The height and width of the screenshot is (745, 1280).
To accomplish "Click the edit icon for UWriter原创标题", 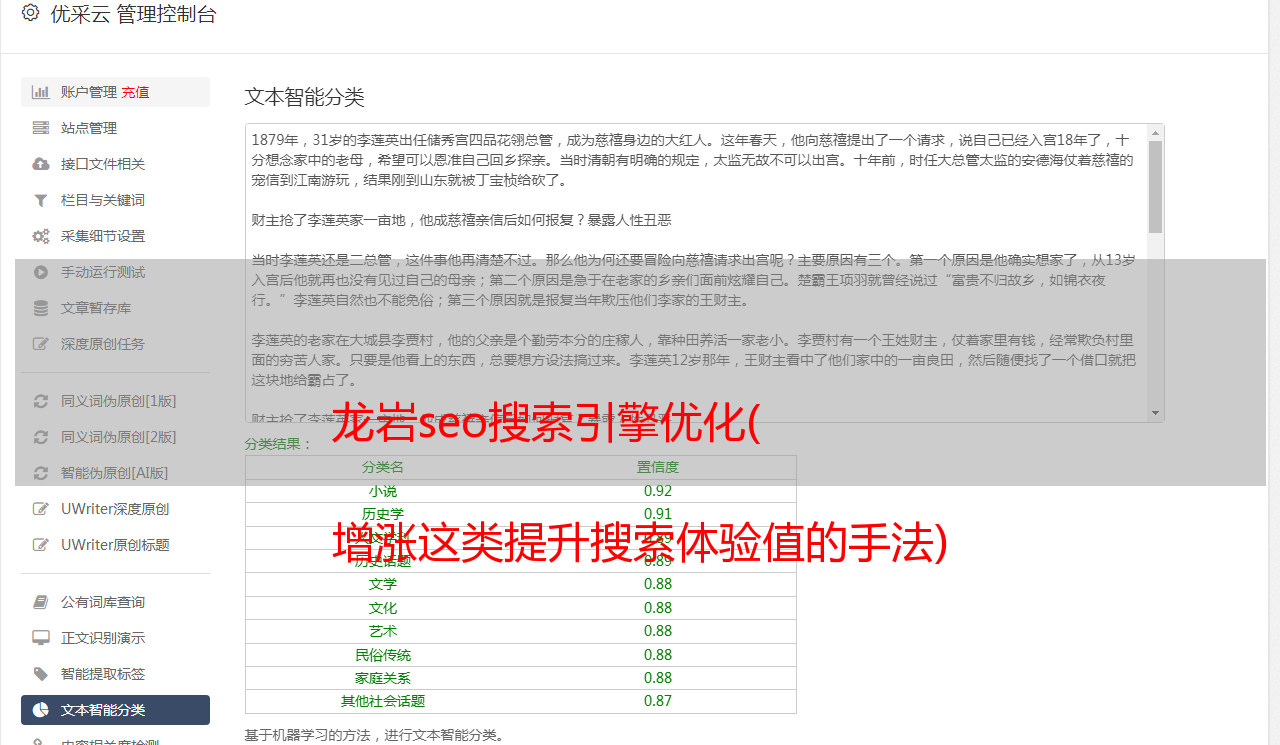I will (41, 545).
